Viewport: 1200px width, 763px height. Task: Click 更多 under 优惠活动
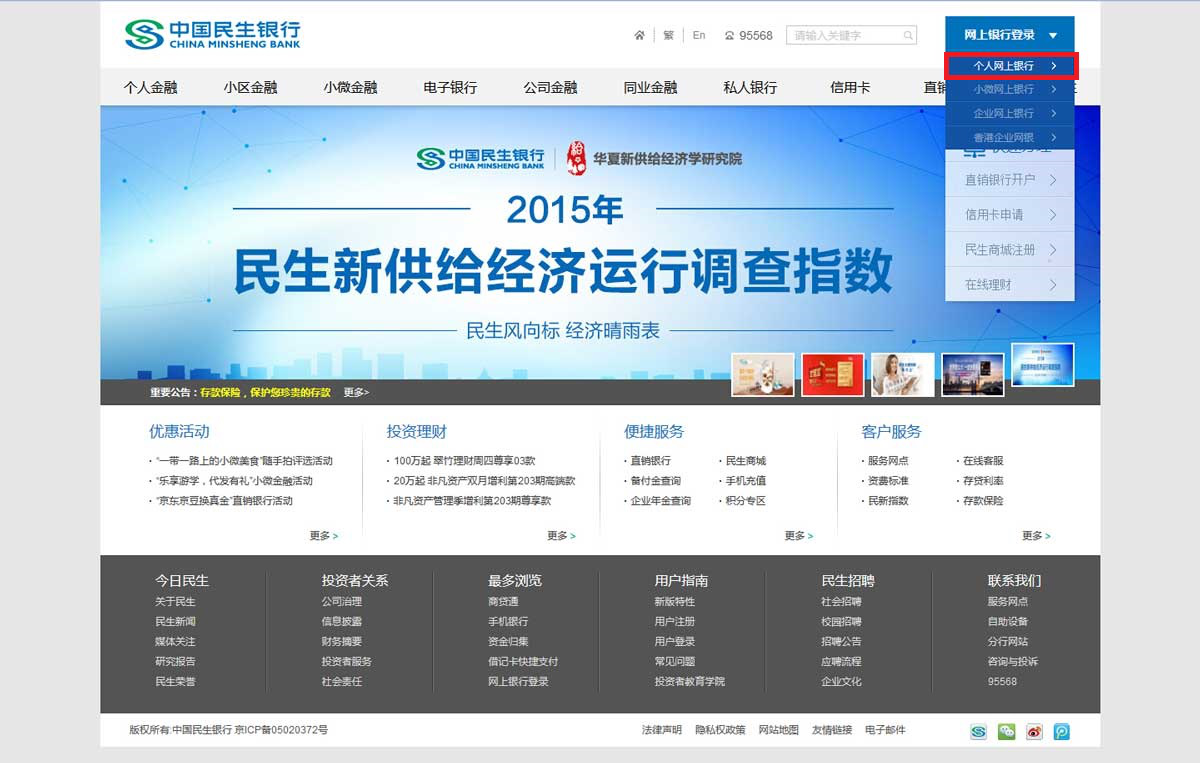(x=323, y=536)
